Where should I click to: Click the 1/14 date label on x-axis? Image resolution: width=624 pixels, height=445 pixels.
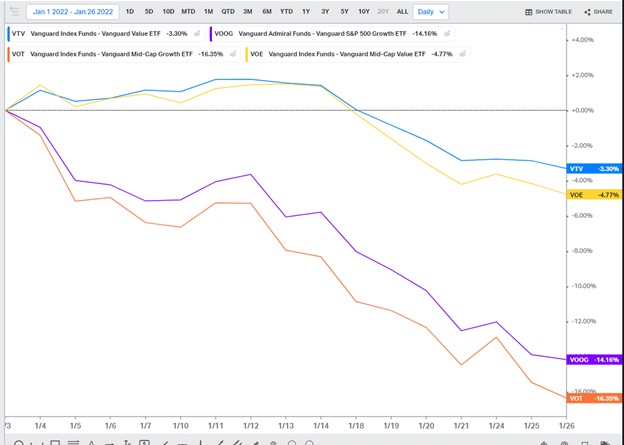tap(321, 426)
